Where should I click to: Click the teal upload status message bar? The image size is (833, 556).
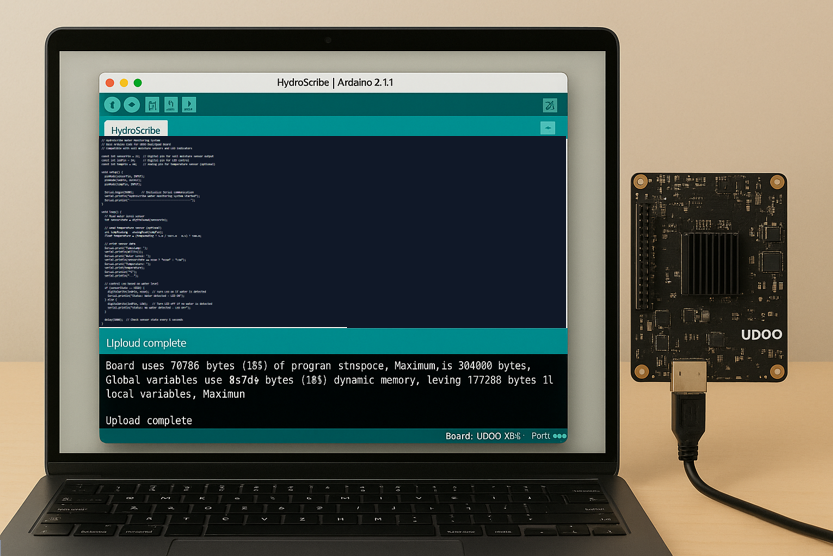pyautogui.click(x=333, y=343)
